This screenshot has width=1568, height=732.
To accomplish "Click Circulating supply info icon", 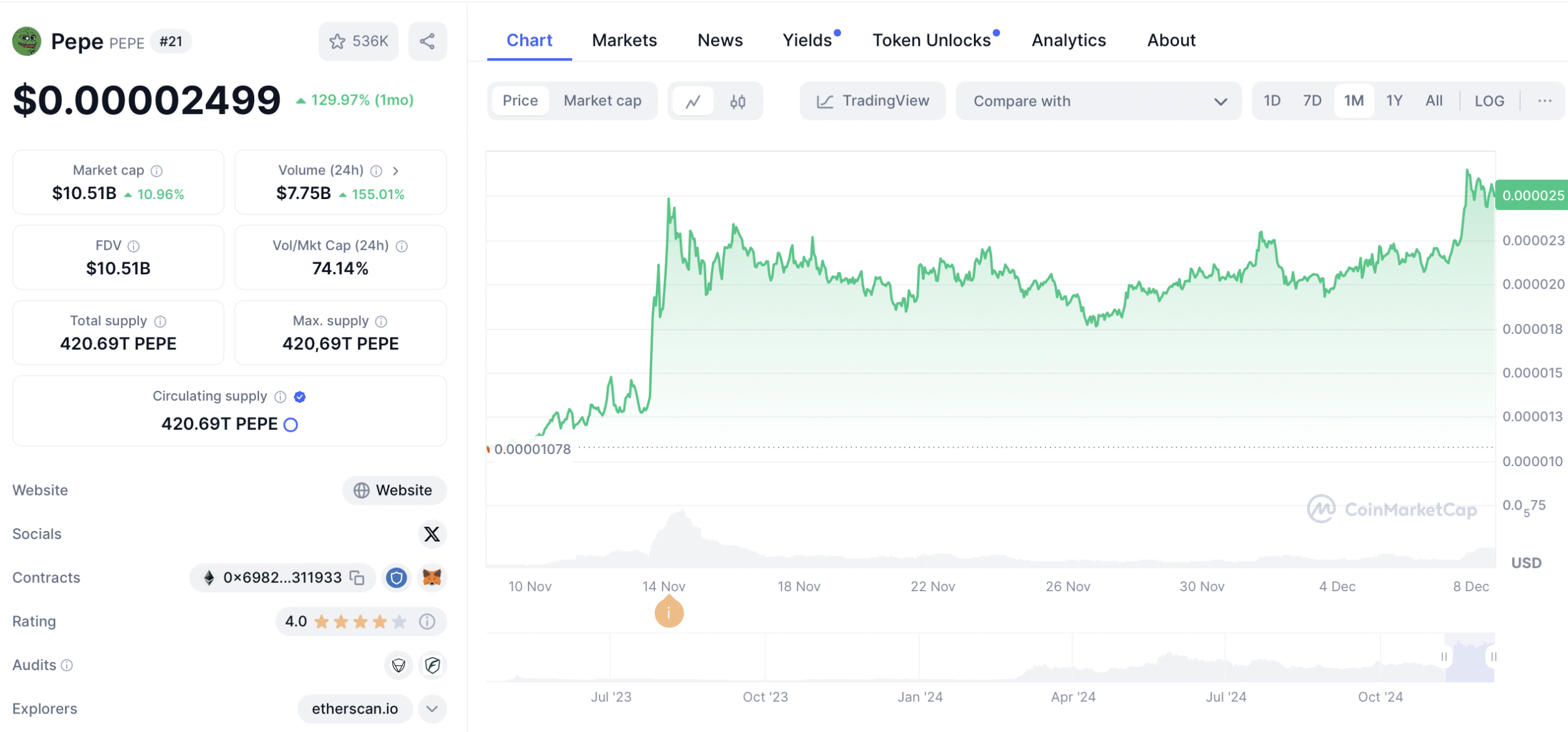I will point(281,397).
